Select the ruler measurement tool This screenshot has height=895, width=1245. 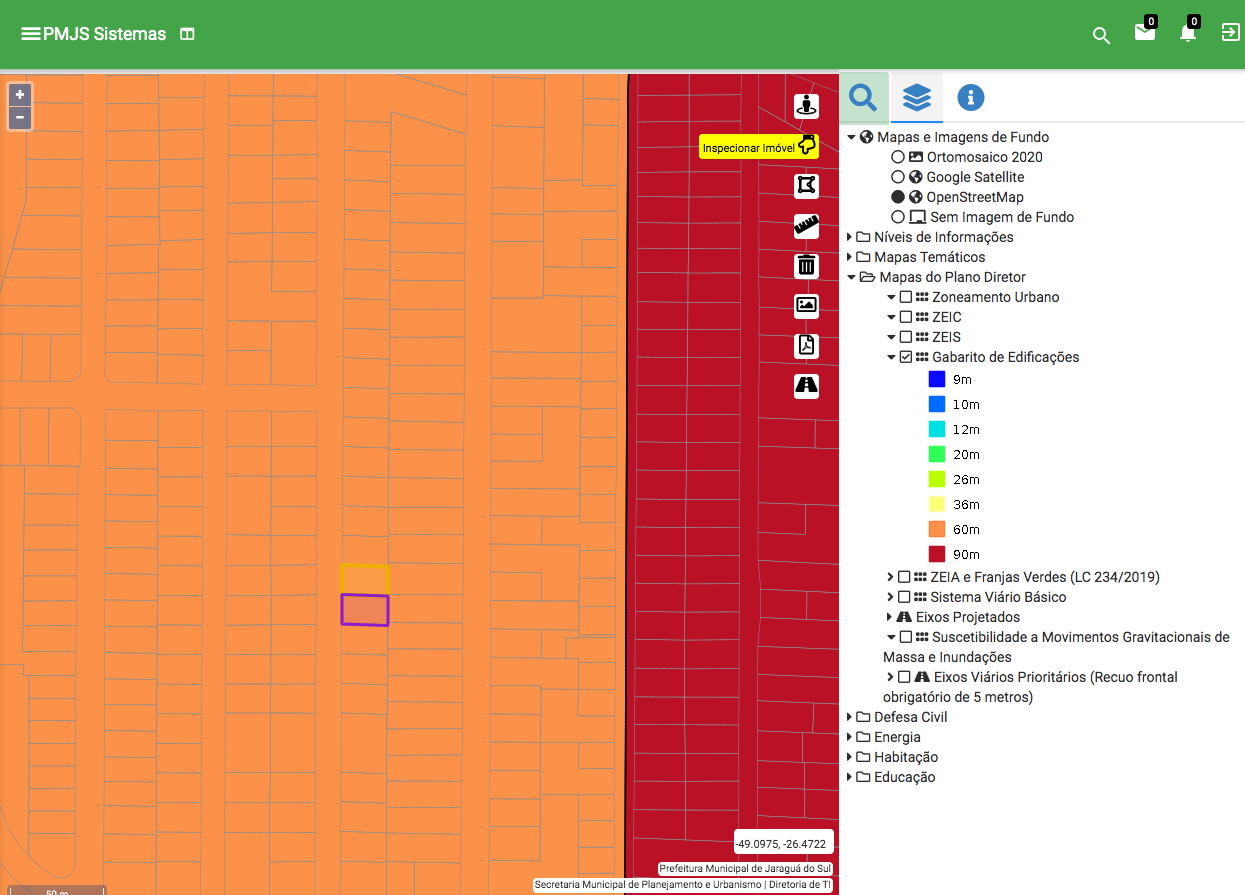(806, 226)
